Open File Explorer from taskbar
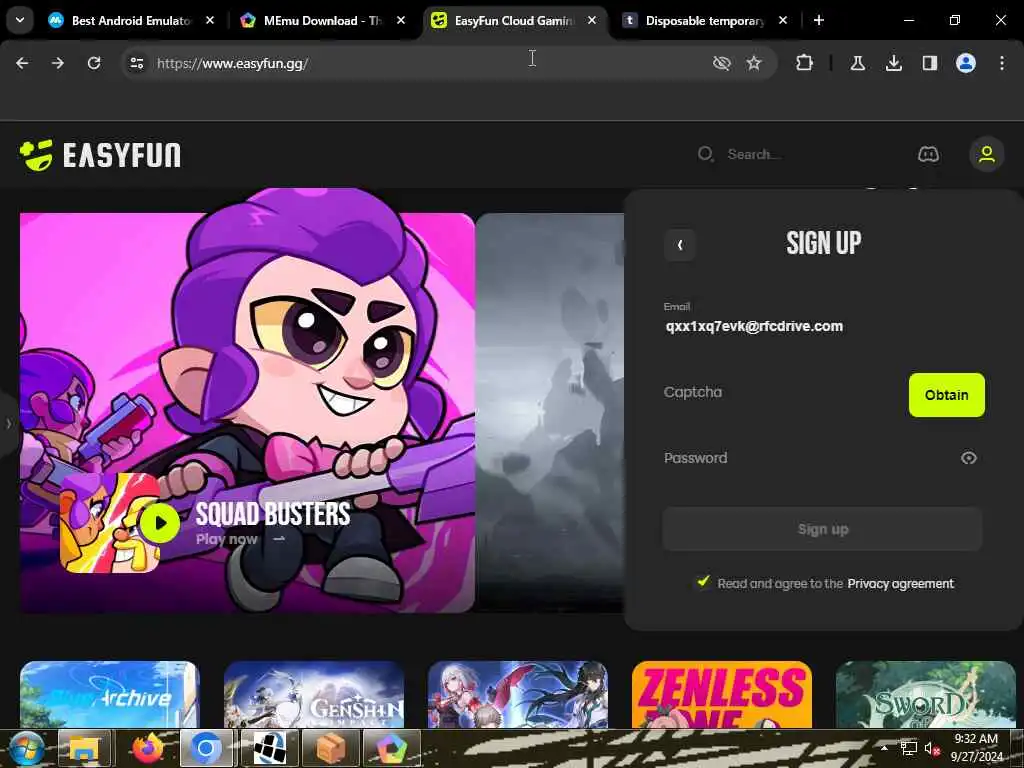Viewport: 1024px width, 768px height. 84,748
